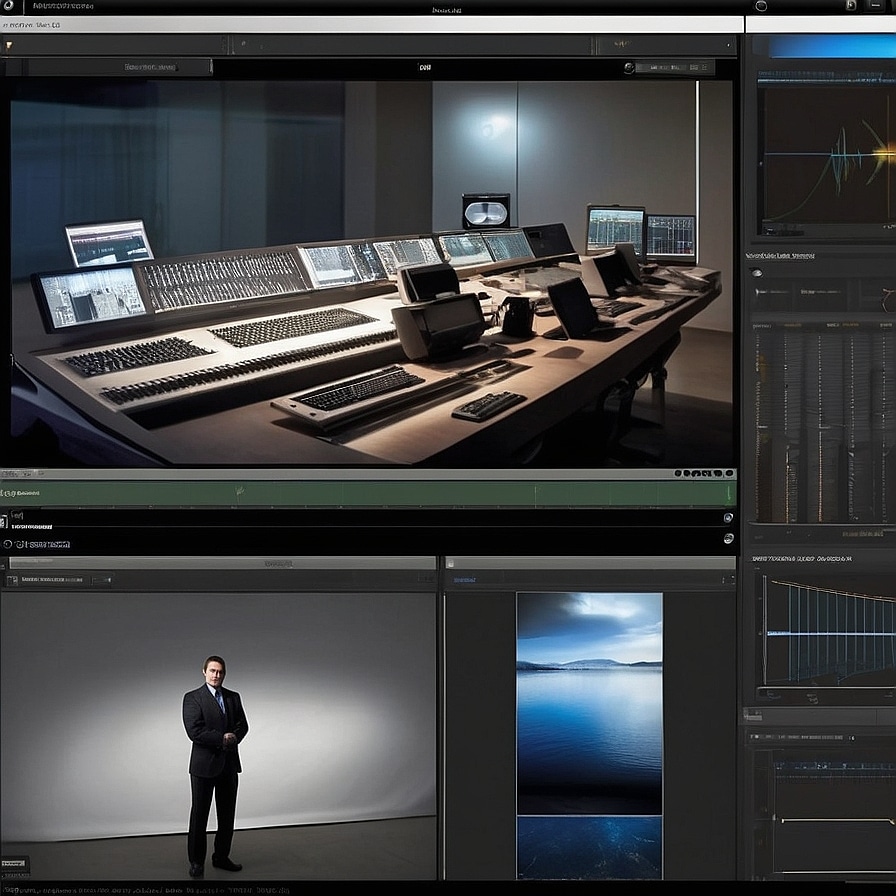Click small oval icon atop right mixer panel

[x=757, y=272]
